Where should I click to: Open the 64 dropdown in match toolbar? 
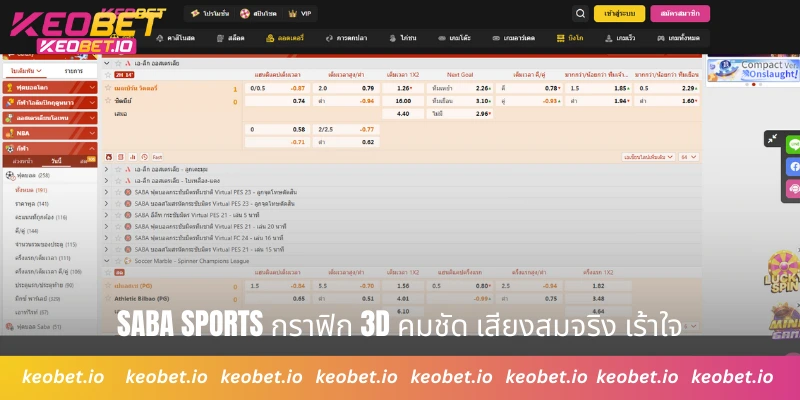click(x=689, y=157)
